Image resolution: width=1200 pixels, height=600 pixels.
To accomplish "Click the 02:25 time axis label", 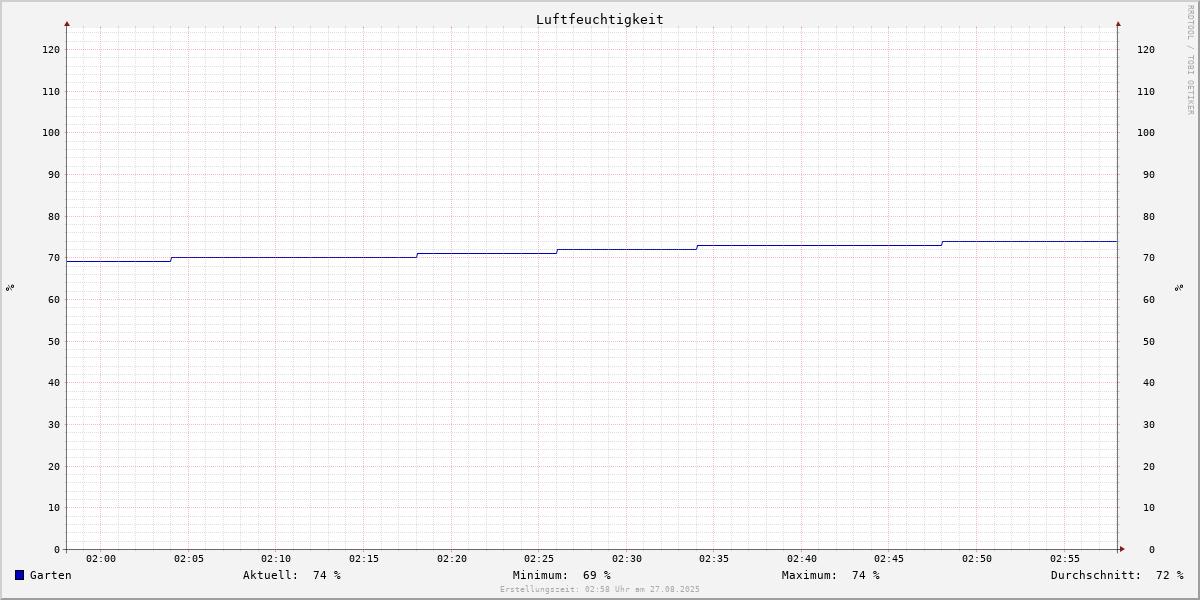I will tap(539, 559).
